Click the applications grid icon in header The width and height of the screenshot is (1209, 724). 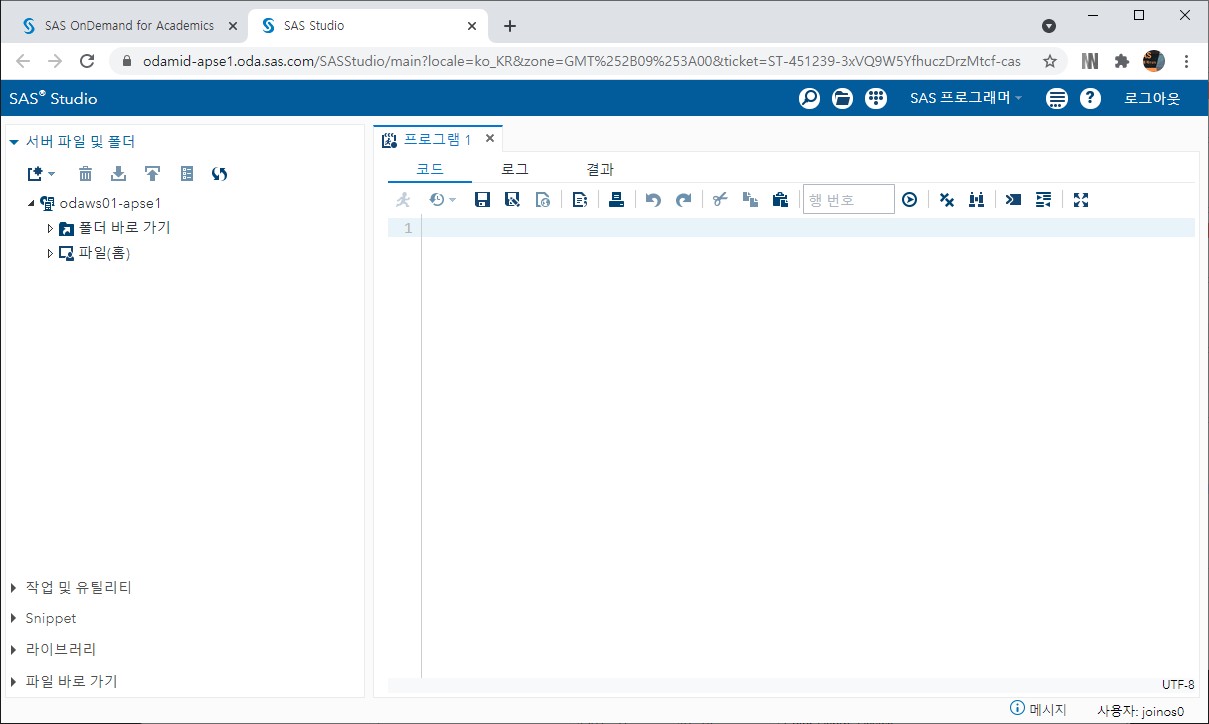pos(876,98)
